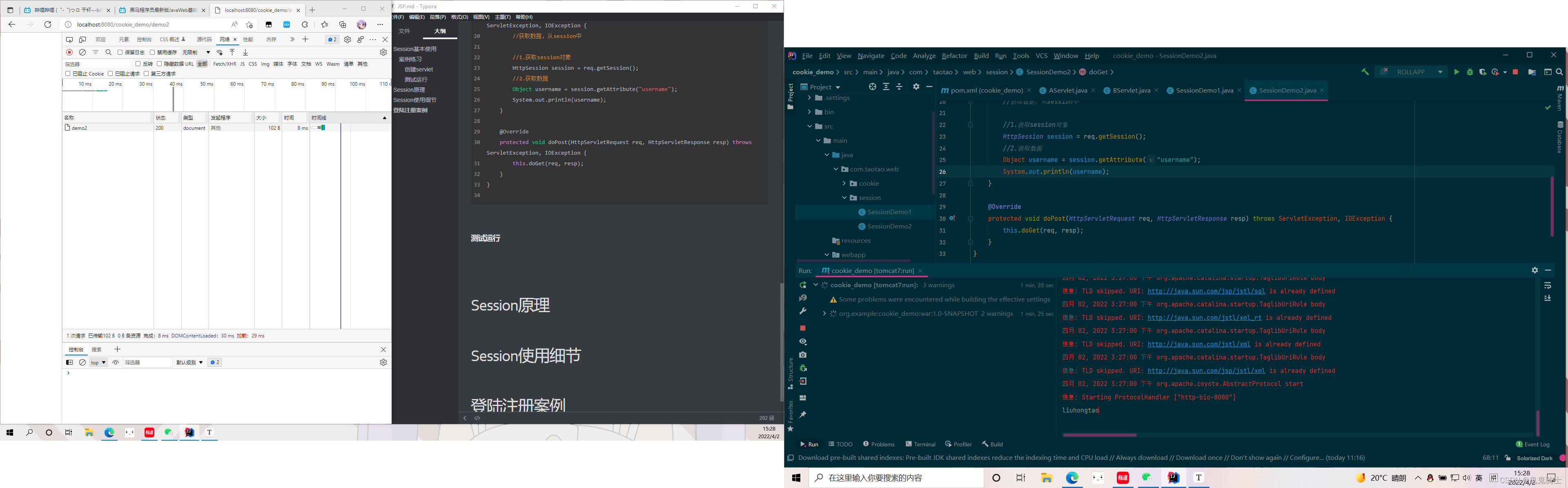Open the Navigate menu in IntelliJ
Image resolution: width=1568 pixels, height=488 pixels.
[x=871, y=55]
